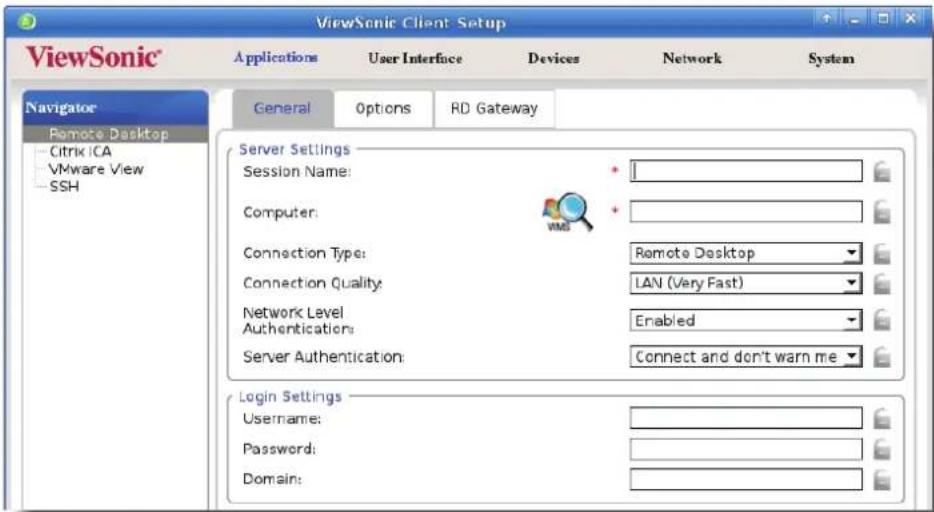Click the Network Level Authentication label
This screenshot has height=512, width=934.
coord(298,320)
